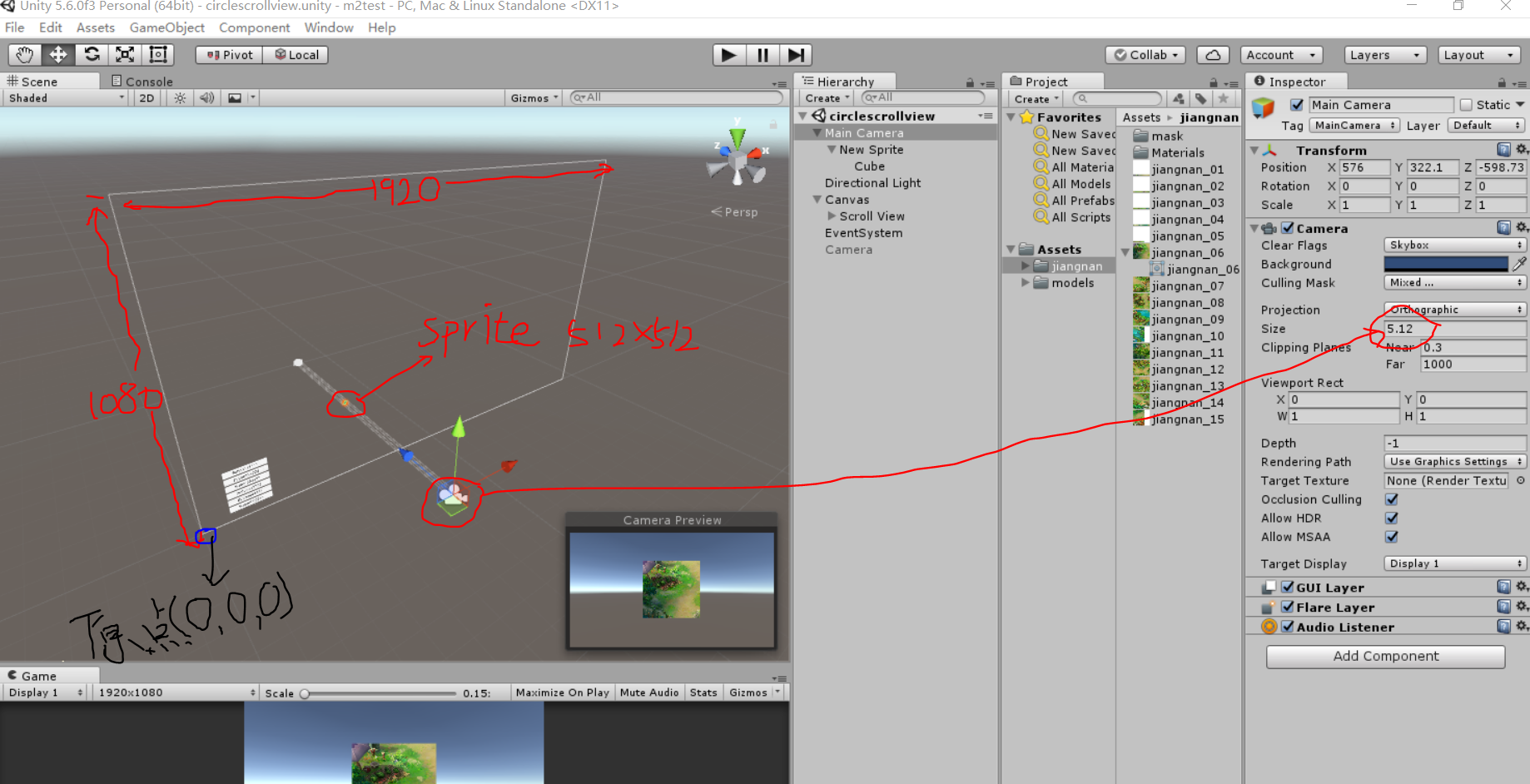1530x784 pixels.
Task: Open Audio Listener gear menu
Action: click(1521, 626)
